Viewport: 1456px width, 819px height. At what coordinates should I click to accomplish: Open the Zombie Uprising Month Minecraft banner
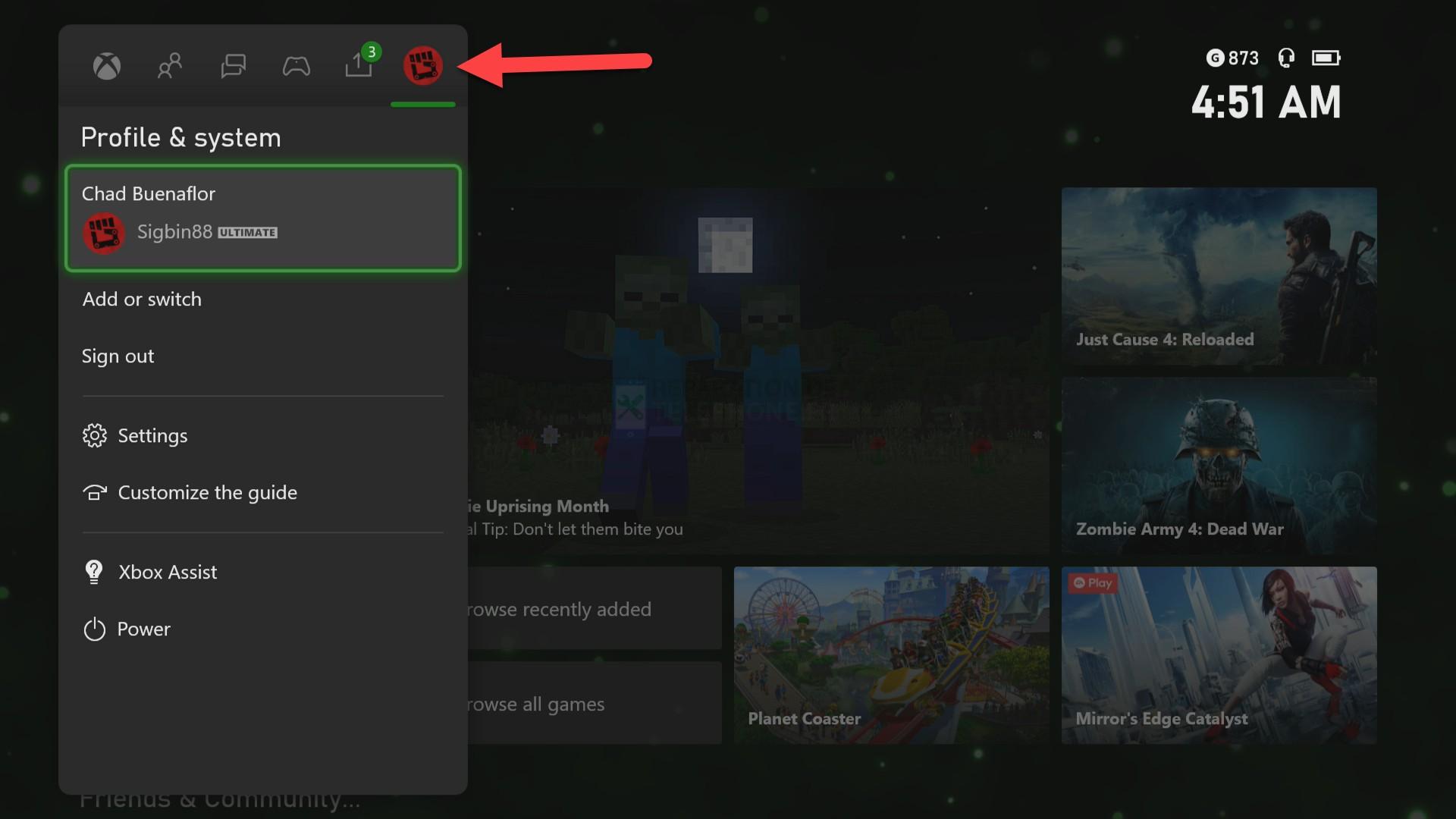click(x=758, y=371)
